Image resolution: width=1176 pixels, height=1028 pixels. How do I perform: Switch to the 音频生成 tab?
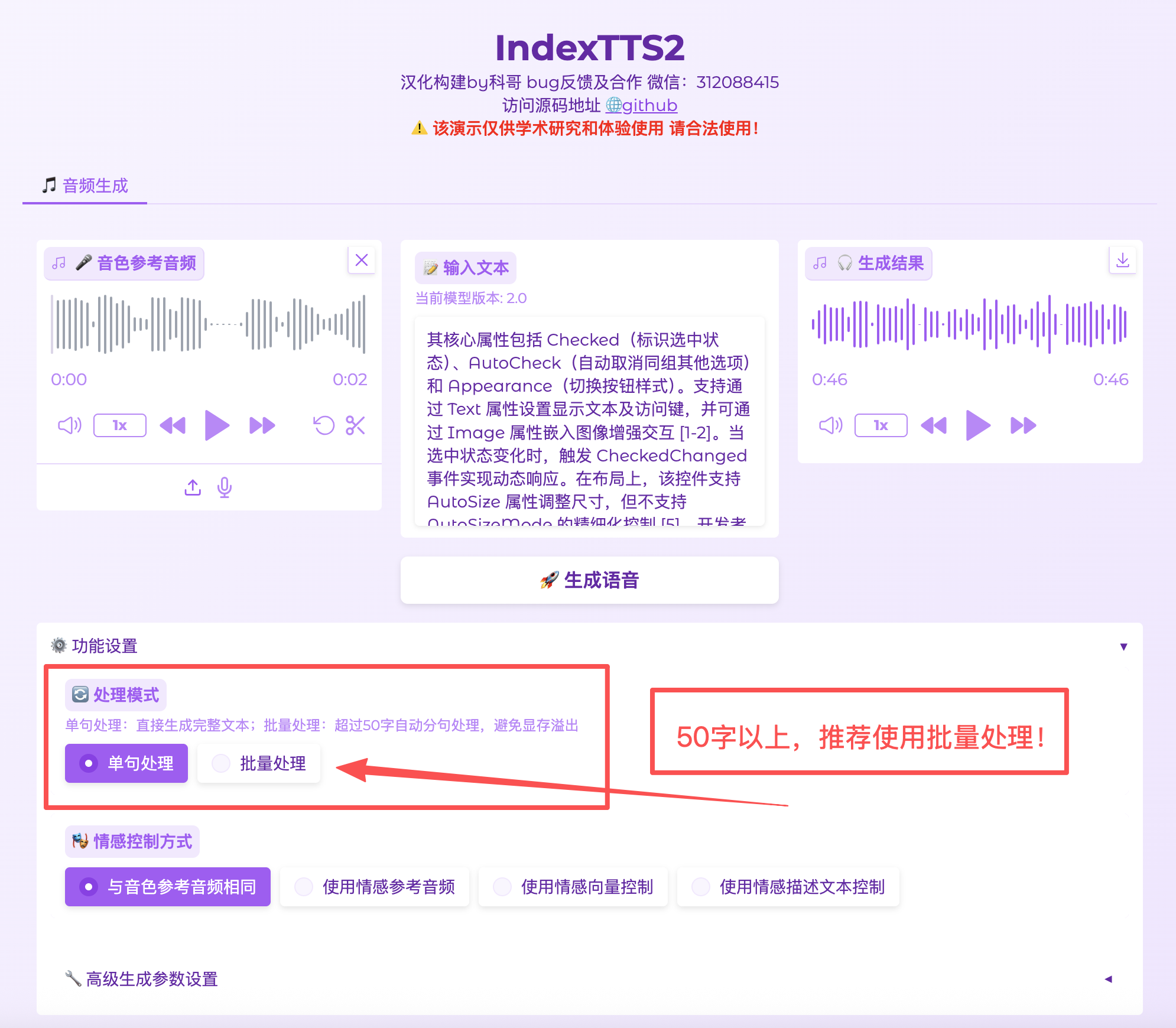[85, 186]
